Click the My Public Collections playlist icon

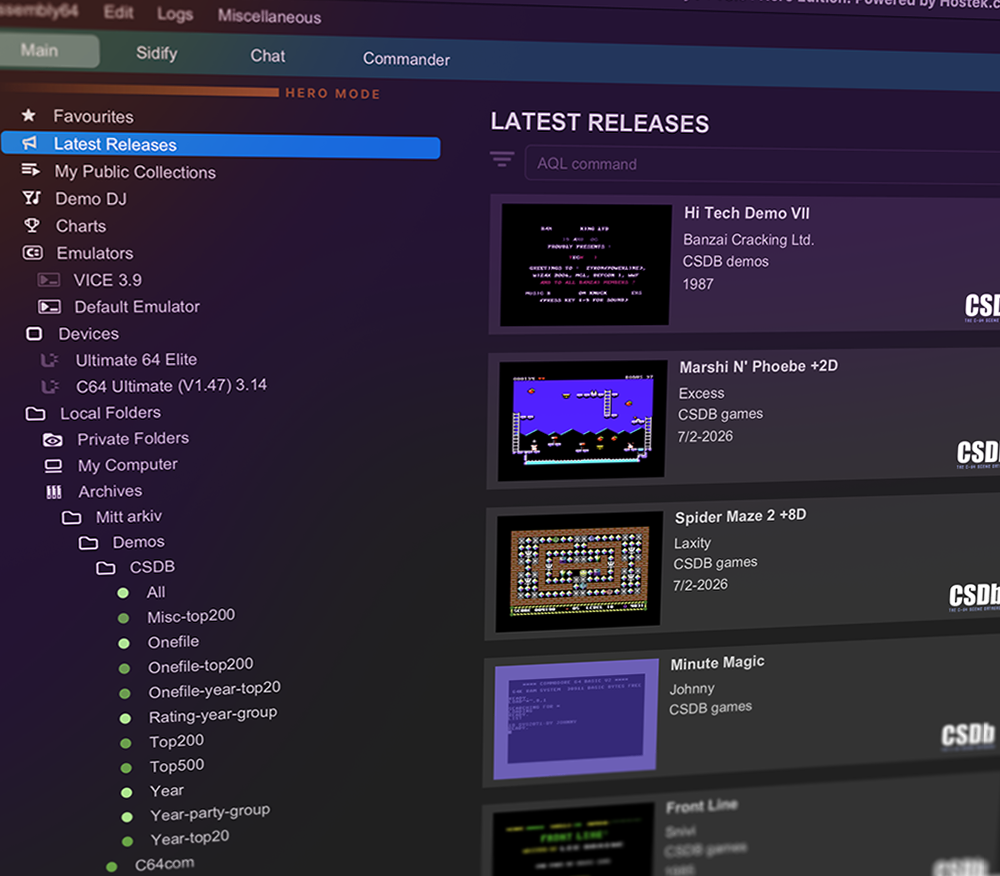coord(31,171)
